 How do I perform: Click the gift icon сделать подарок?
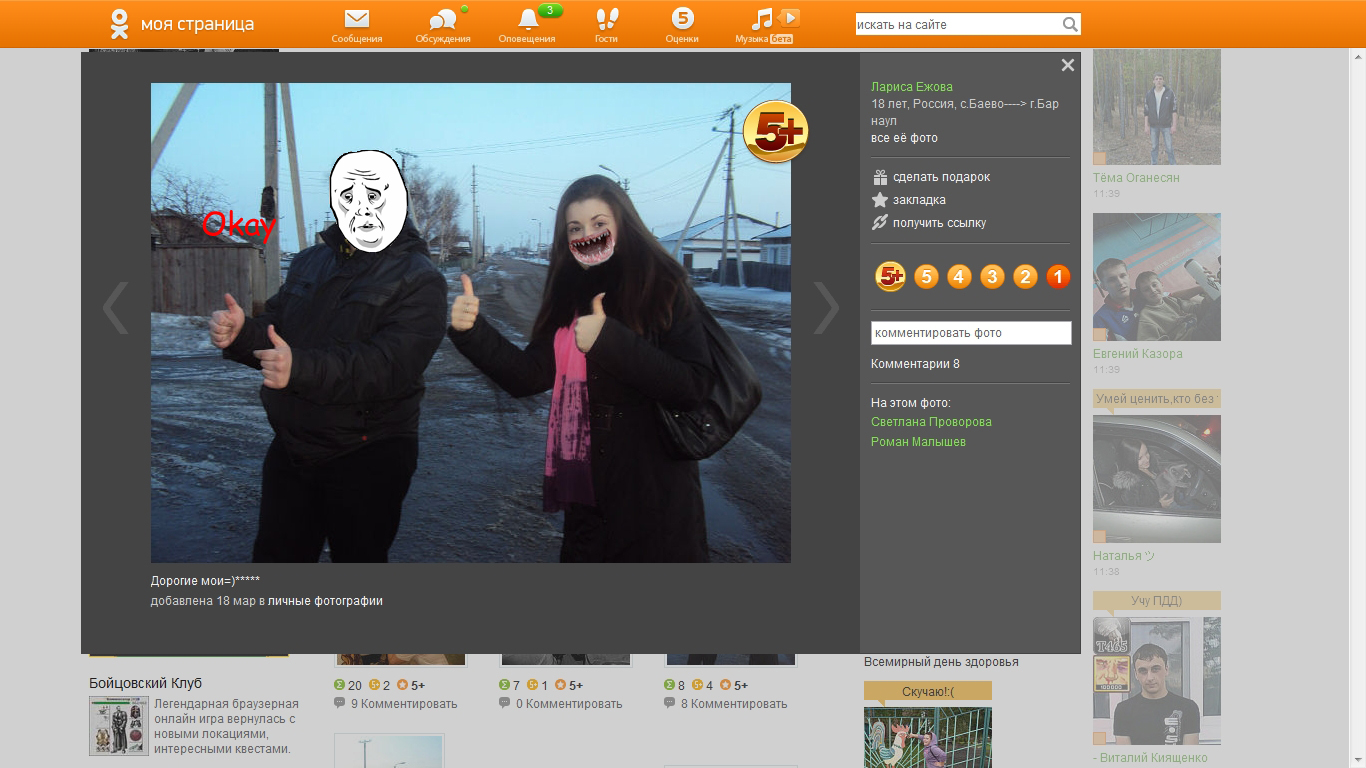click(880, 177)
